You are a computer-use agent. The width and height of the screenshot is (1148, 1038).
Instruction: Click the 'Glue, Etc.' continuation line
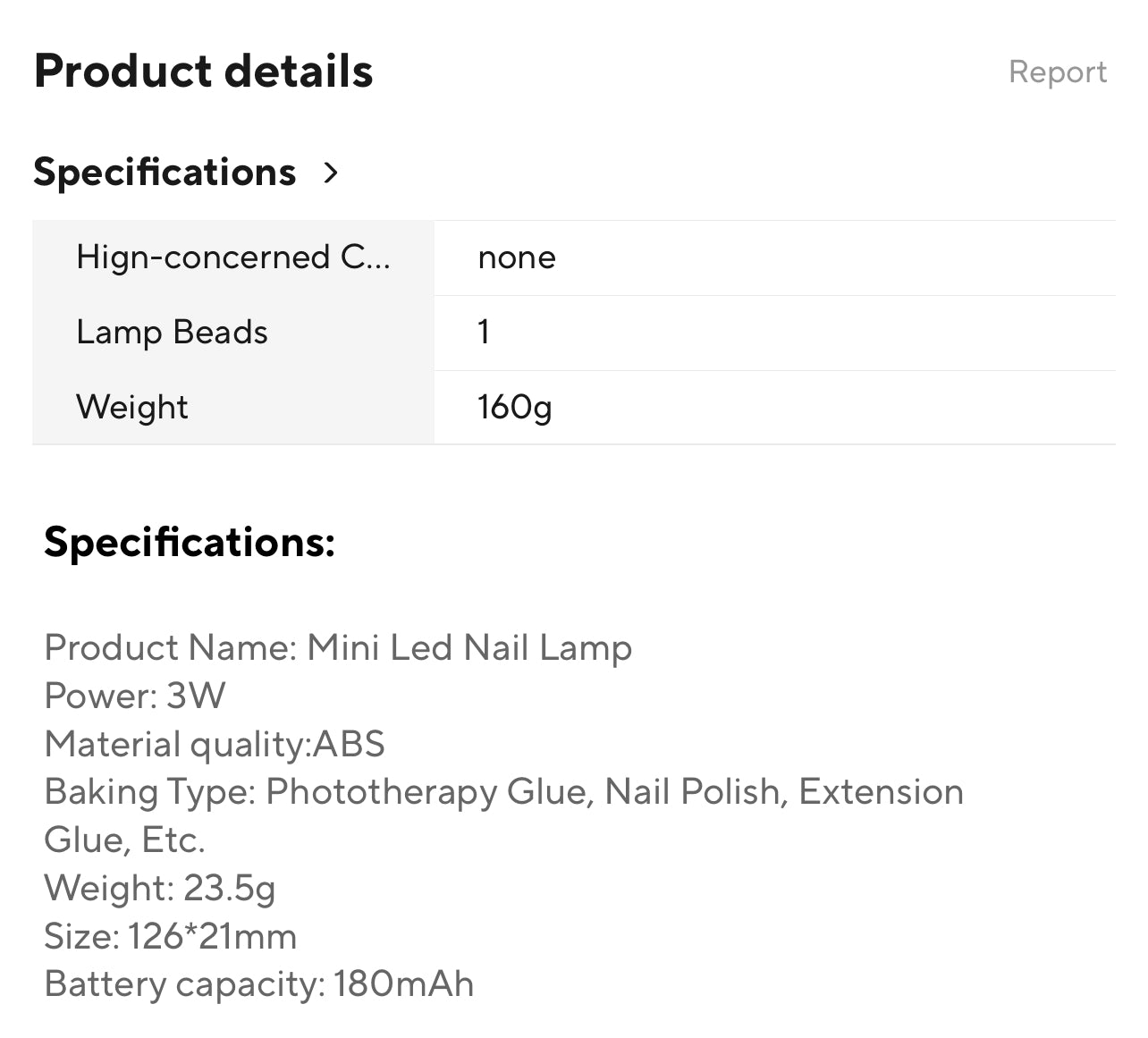[124, 840]
